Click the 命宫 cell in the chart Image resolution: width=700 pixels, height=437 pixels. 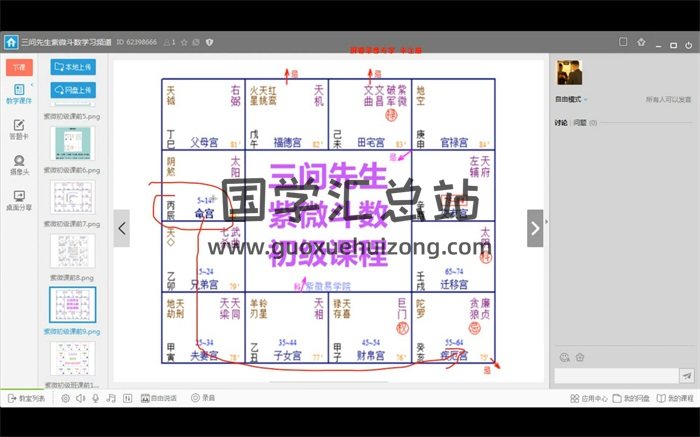point(203,185)
